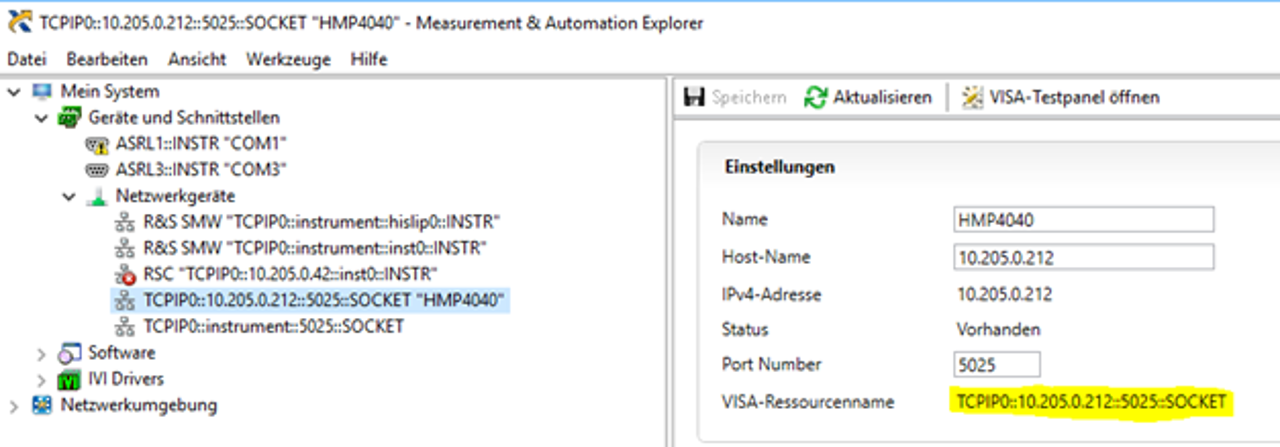Screen dimensions: 1280x447
Task: Expand the IVI Drivers node
Action: [41, 379]
